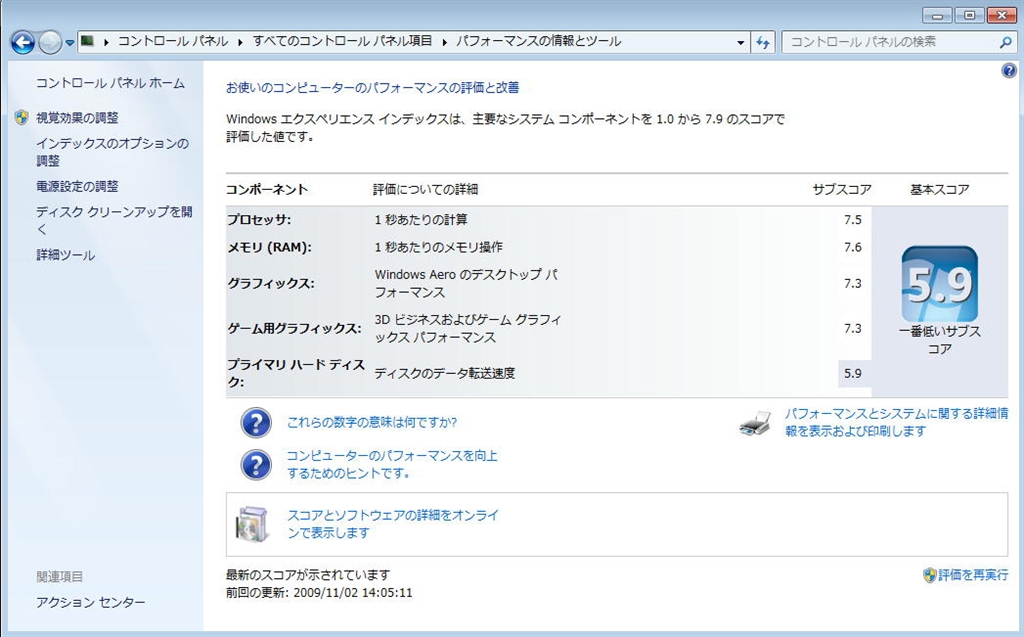This screenshot has width=1024, height=637.
Task: Click the shield icon beside 視覚効果の調整
Action: pyautogui.click(x=22, y=118)
